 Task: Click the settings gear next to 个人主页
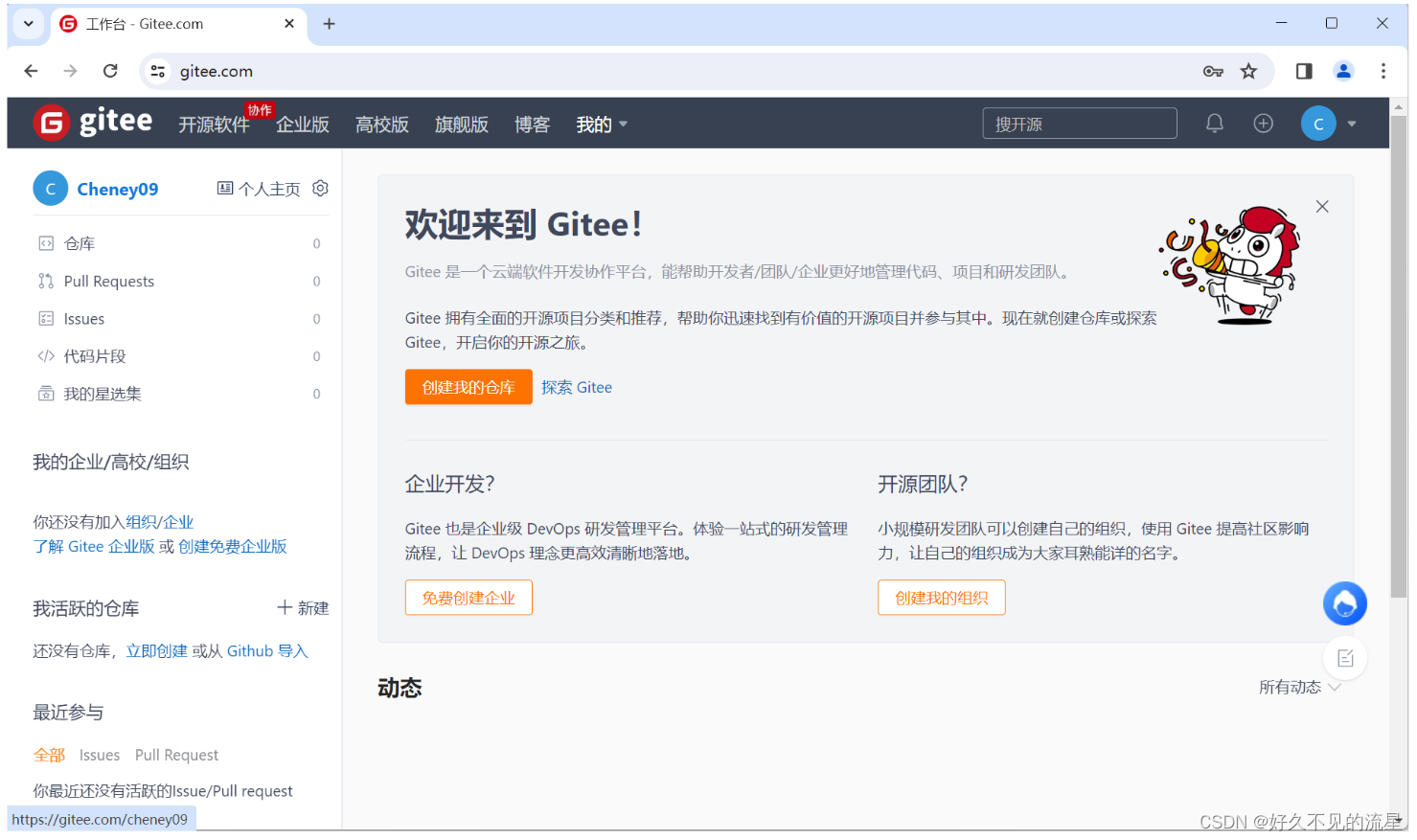[x=320, y=189]
